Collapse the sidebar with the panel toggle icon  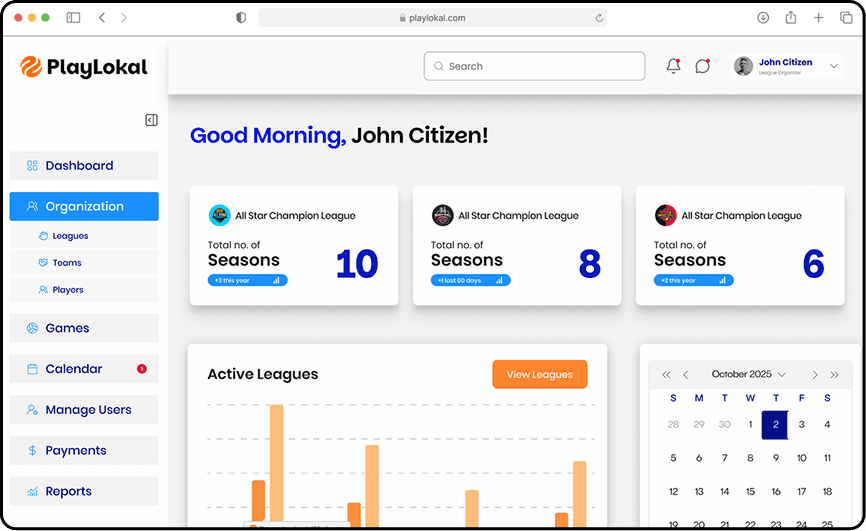click(x=151, y=120)
